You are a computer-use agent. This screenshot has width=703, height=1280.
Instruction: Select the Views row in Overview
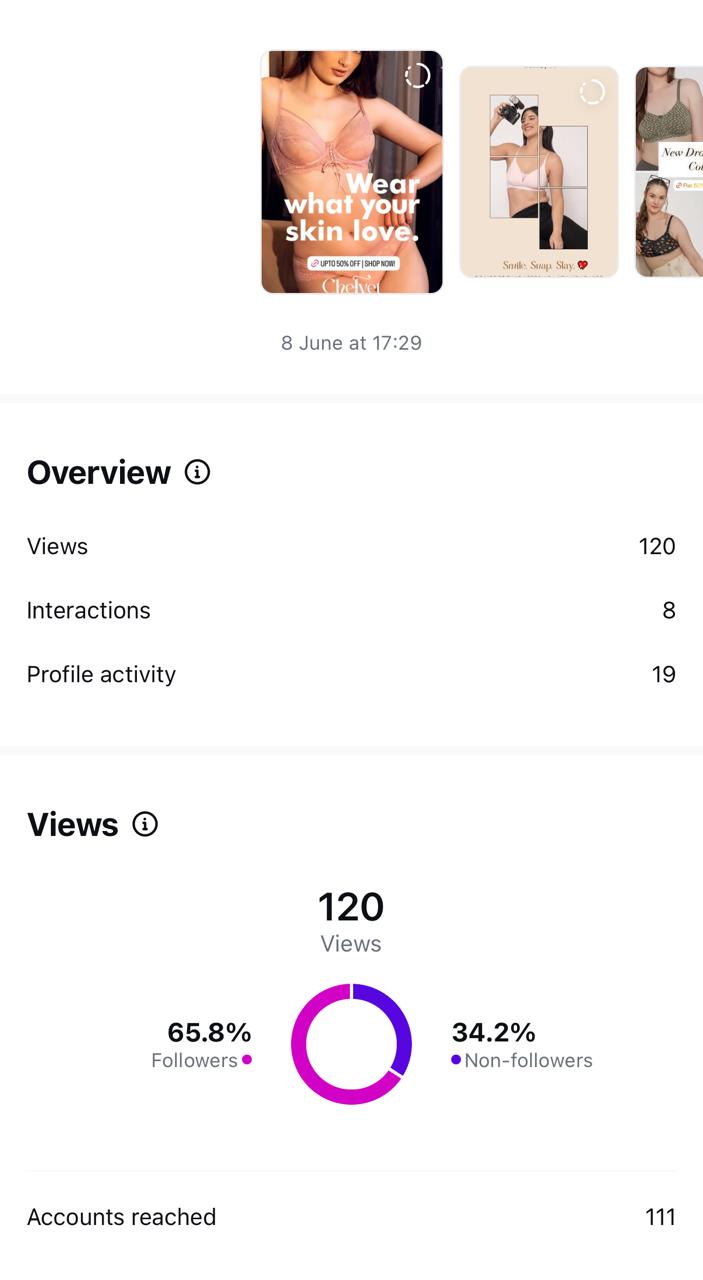351,546
